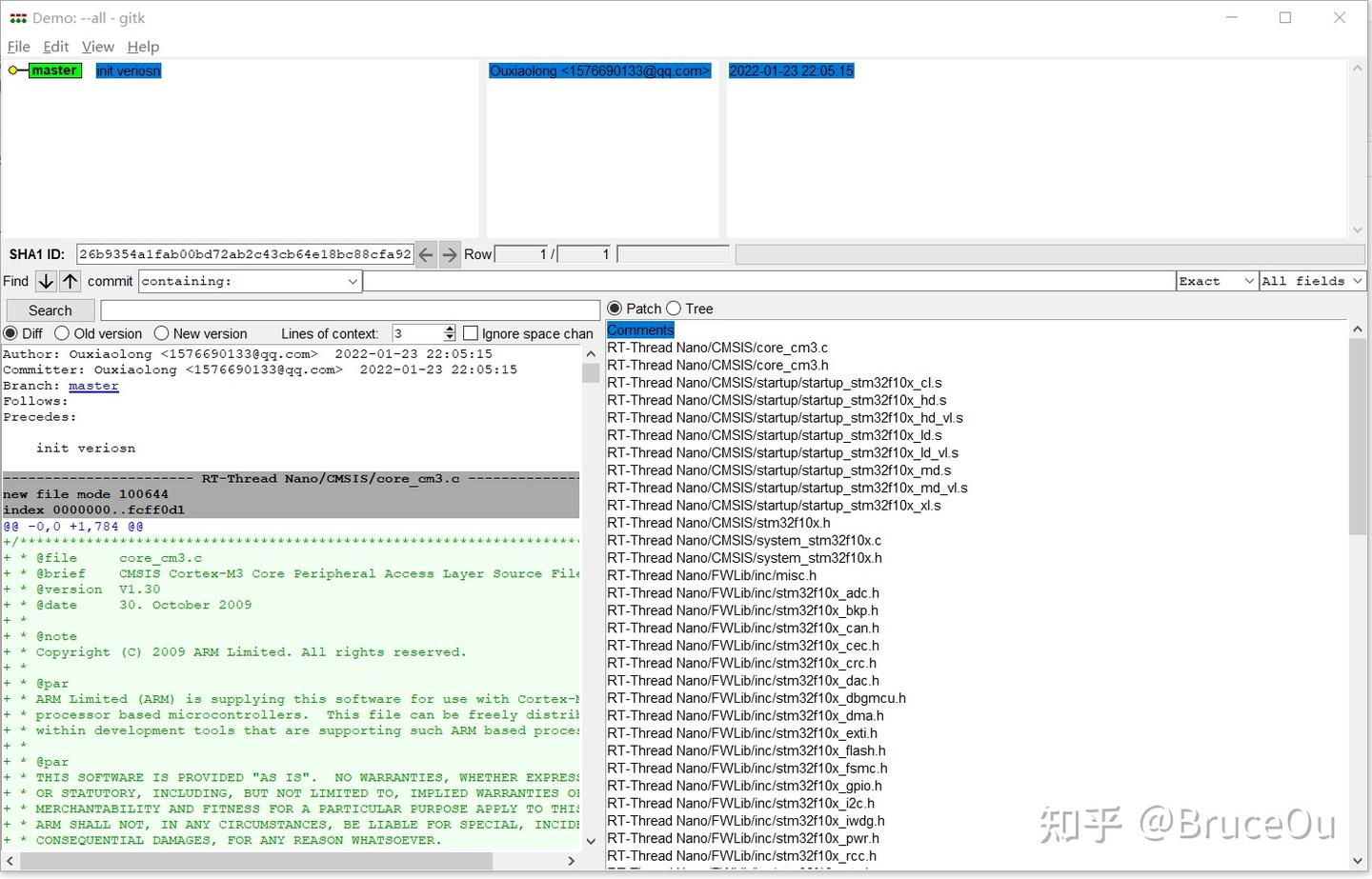The width and height of the screenshot is (1372, 879).
Task: Click the lines of context spinbox field
Action: click(x=417, y=333)
